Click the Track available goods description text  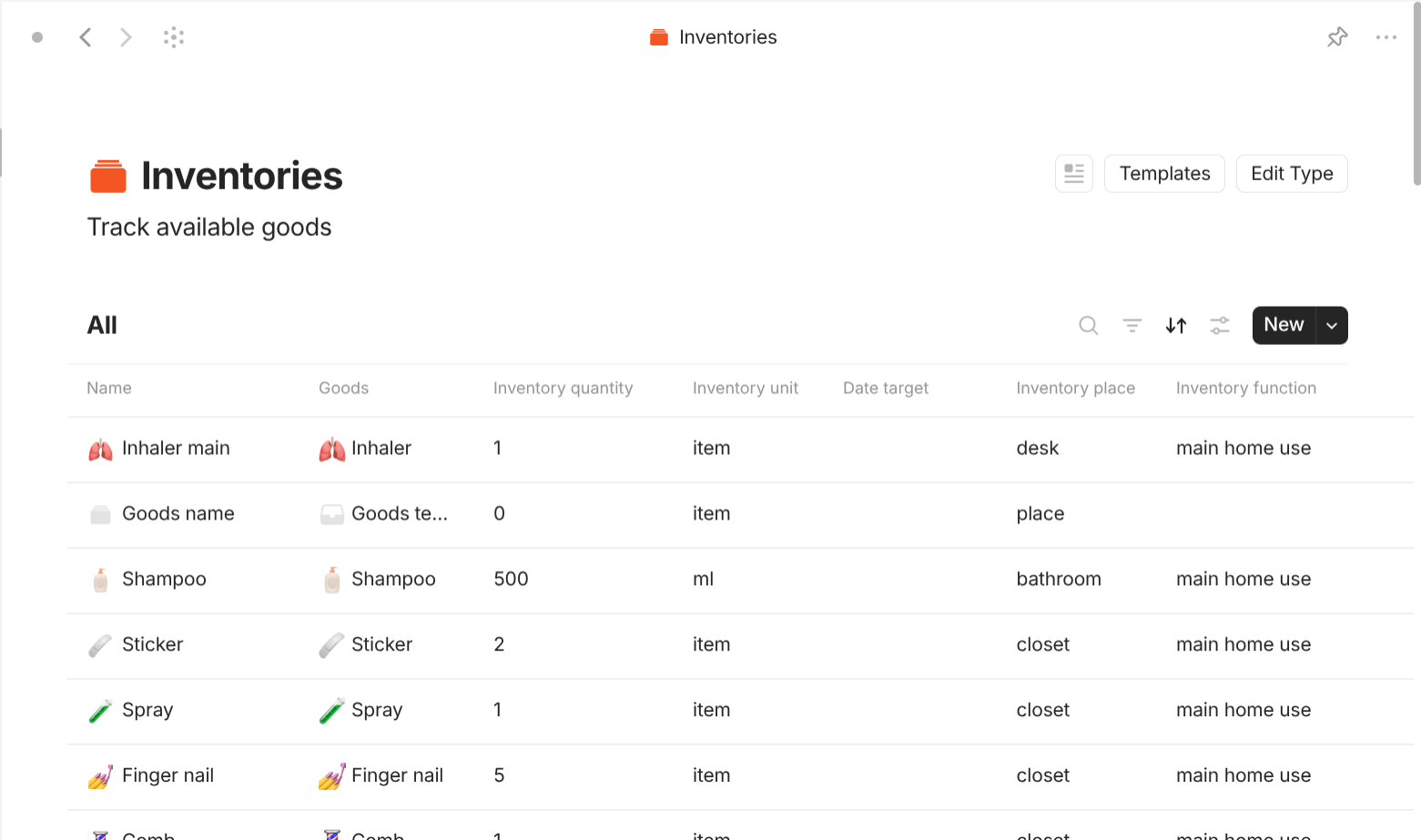point(208,227)
